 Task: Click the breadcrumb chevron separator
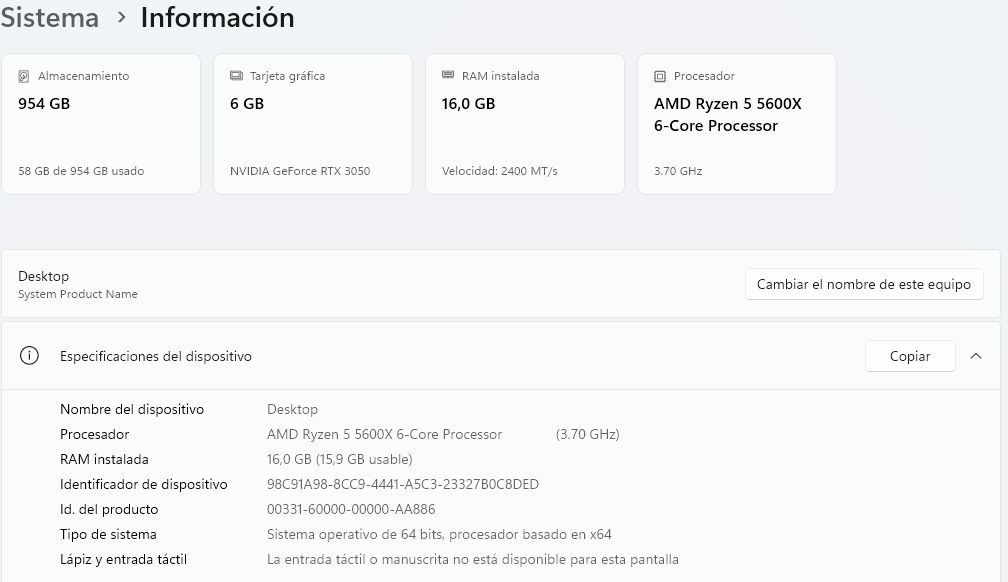(x=122, y=17)
